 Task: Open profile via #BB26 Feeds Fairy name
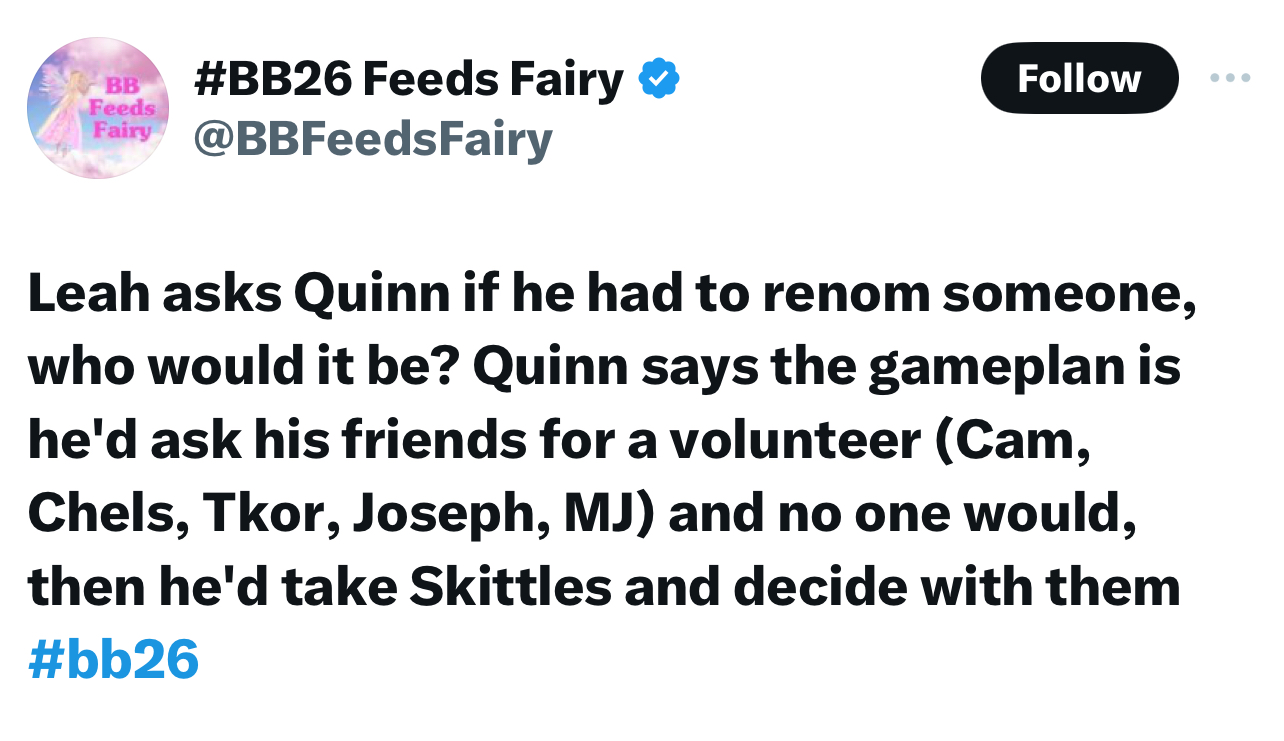(408, 79)
